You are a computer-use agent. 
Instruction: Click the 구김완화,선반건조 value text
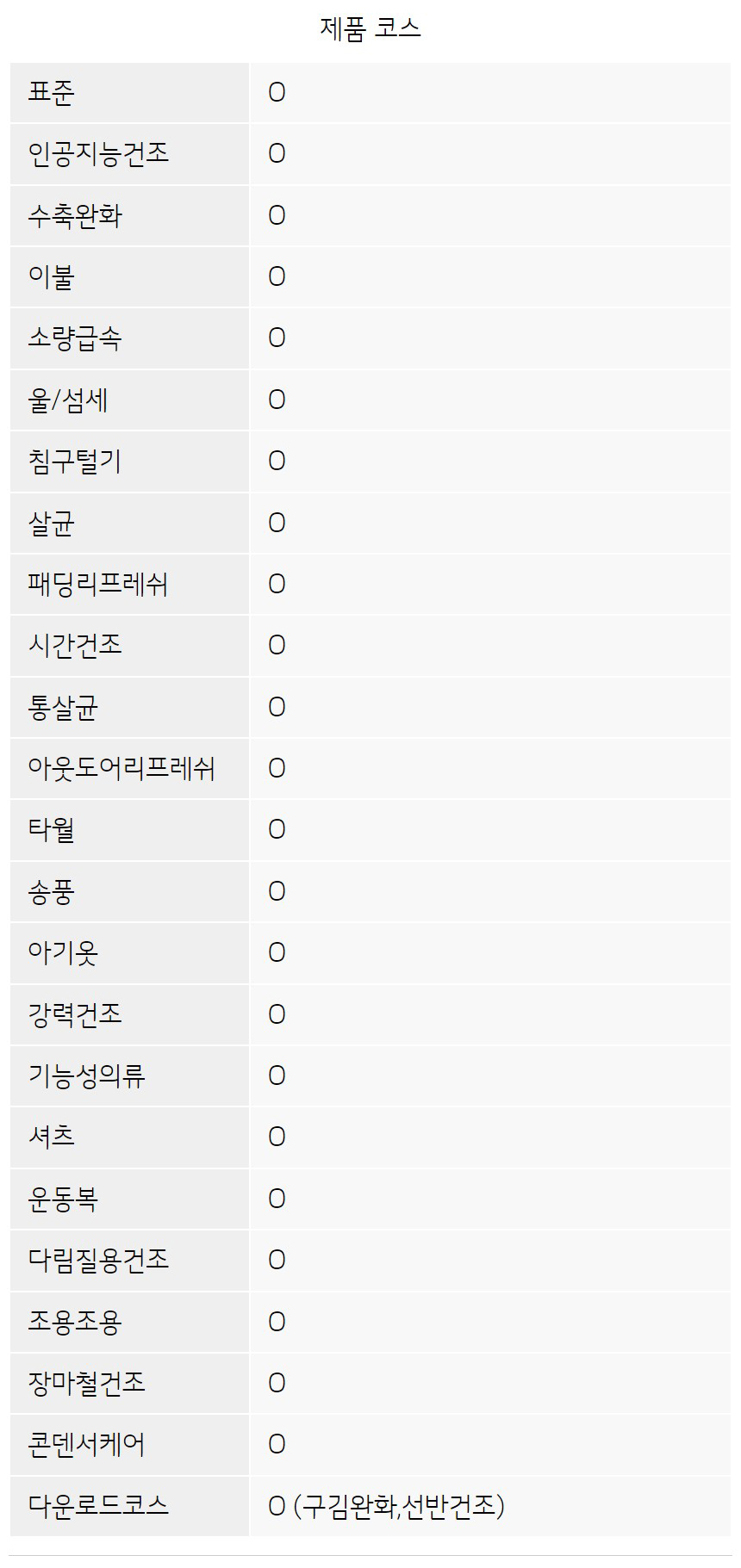coord(398,1505)
